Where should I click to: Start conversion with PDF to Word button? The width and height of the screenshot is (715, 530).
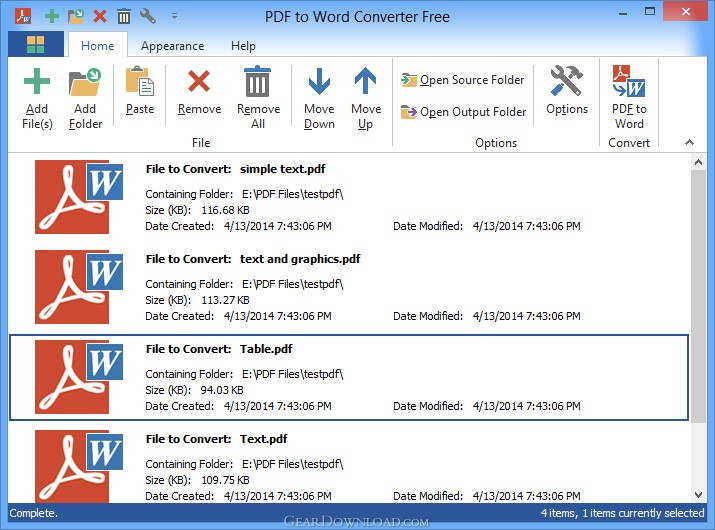pyautogui.click(x=629, y=99)
